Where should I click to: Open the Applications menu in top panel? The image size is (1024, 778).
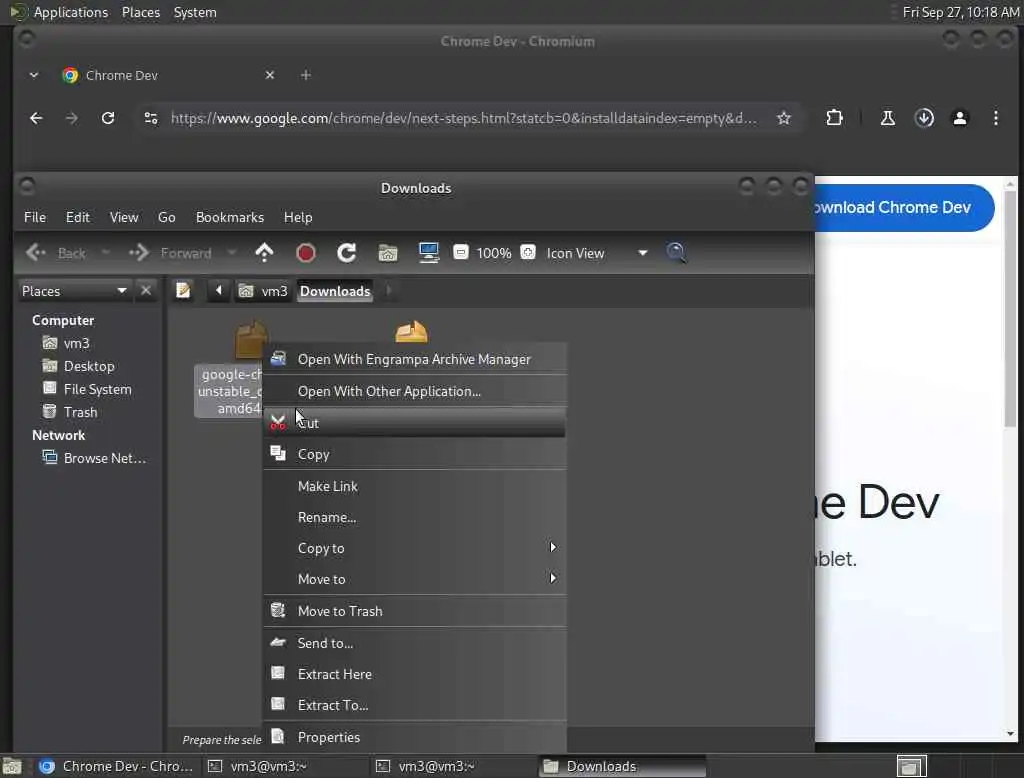coord(71,12)
